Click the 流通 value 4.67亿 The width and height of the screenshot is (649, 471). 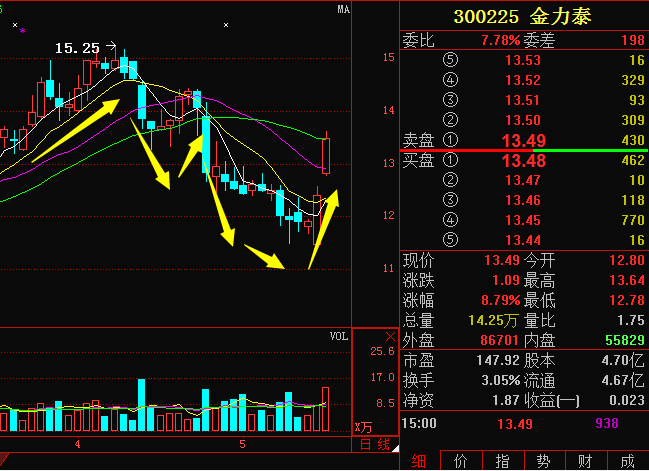[x=623, y=380]
